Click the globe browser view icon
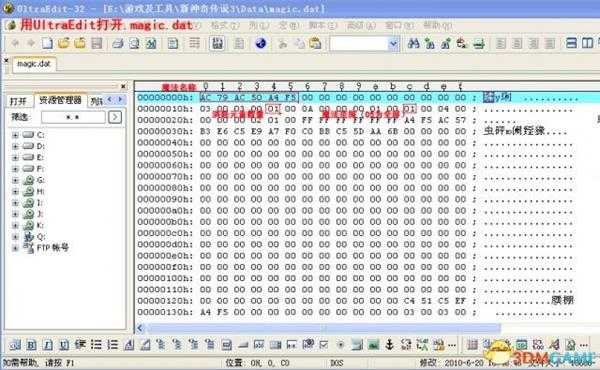 tap(261, 44)
